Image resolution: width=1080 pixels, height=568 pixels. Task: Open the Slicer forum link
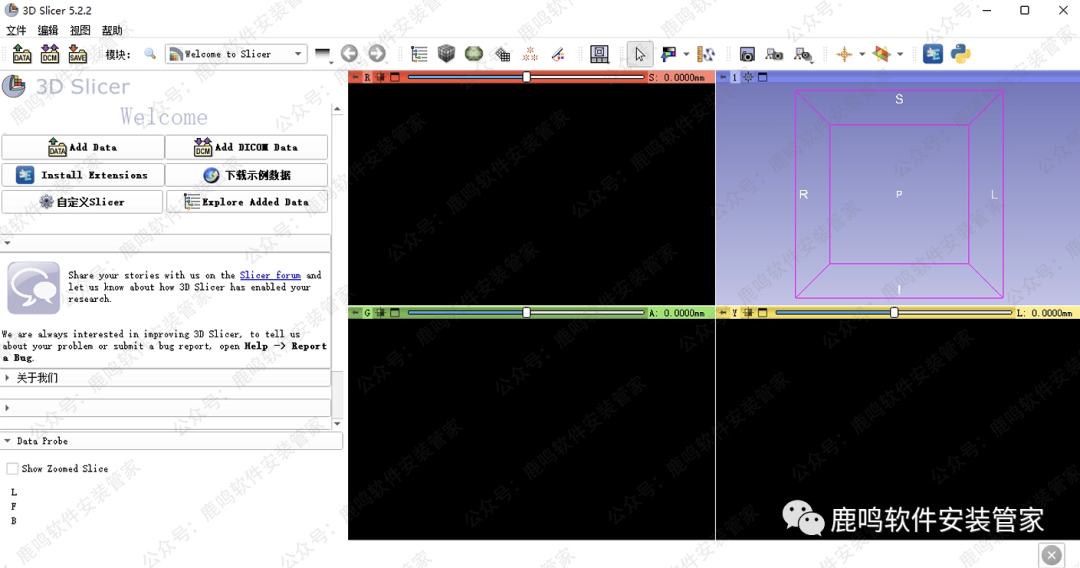pyautogui.click(x=270, y=275)
